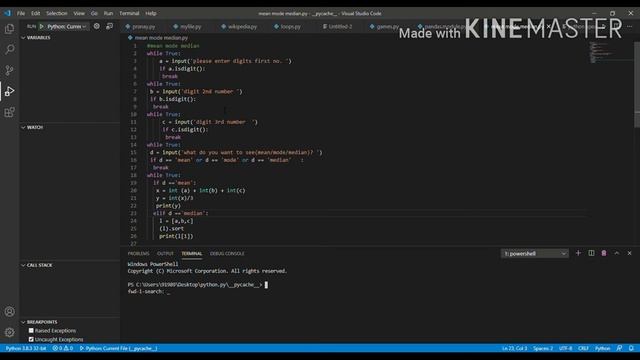Viewport: 640px width, 360px height.
Task: Click the mean mode median.py breadcrumb
Action: click(161, 38)
